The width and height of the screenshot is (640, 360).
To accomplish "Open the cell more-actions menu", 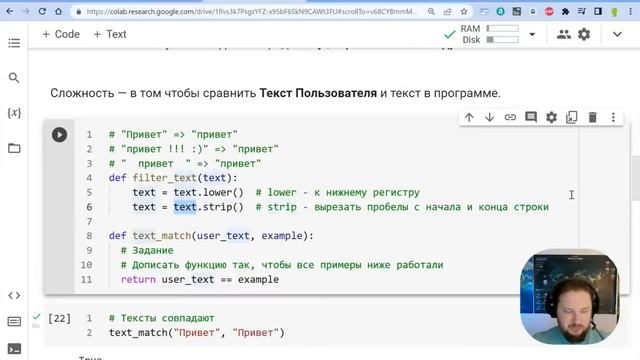I will pos(613,118).
